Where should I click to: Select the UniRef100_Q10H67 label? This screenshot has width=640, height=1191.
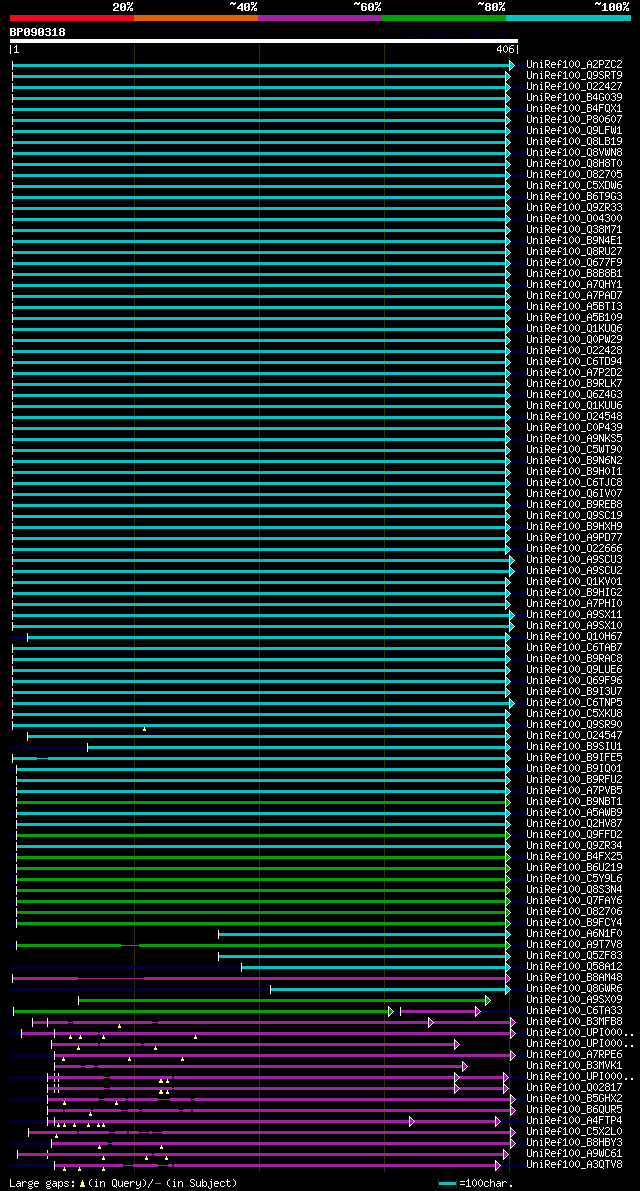(x=574, y=637)
